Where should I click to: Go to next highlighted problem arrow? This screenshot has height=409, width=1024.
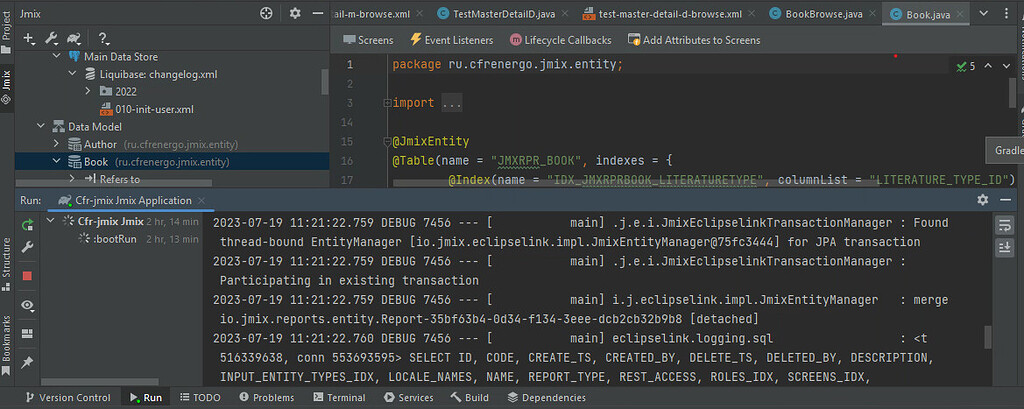tap(1006, 65)
